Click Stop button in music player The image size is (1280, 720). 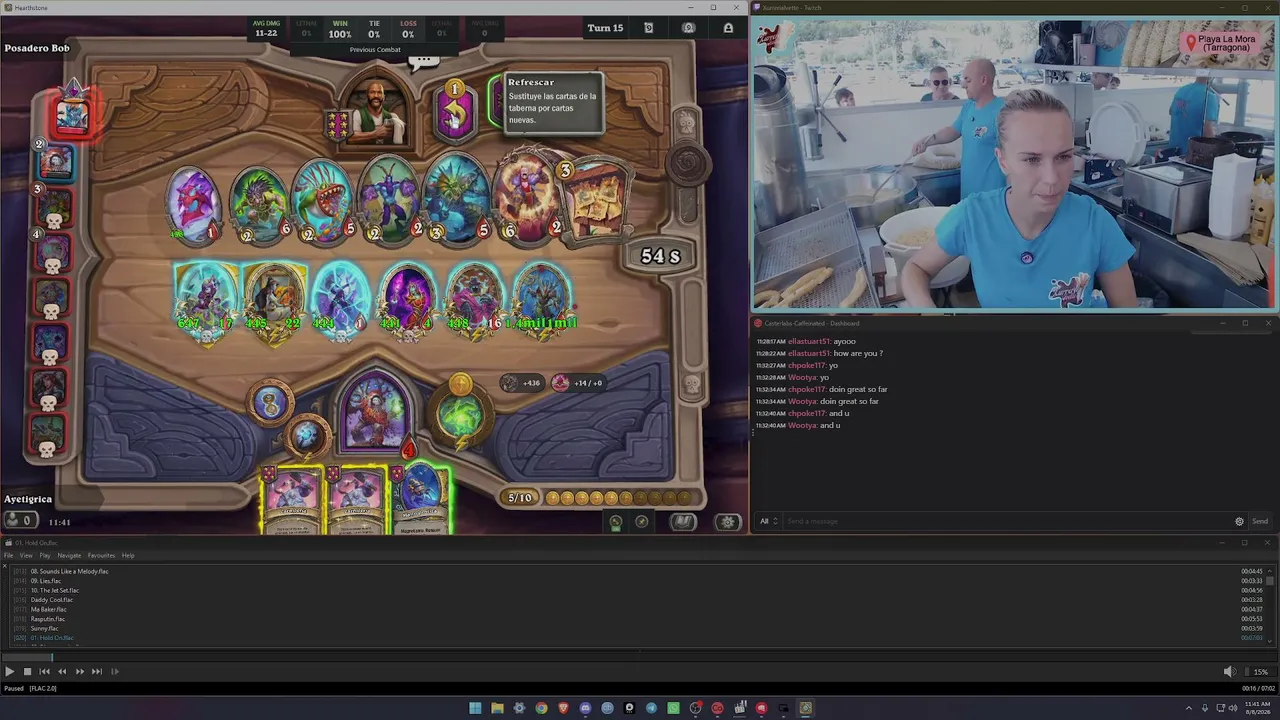click(27, 672)
